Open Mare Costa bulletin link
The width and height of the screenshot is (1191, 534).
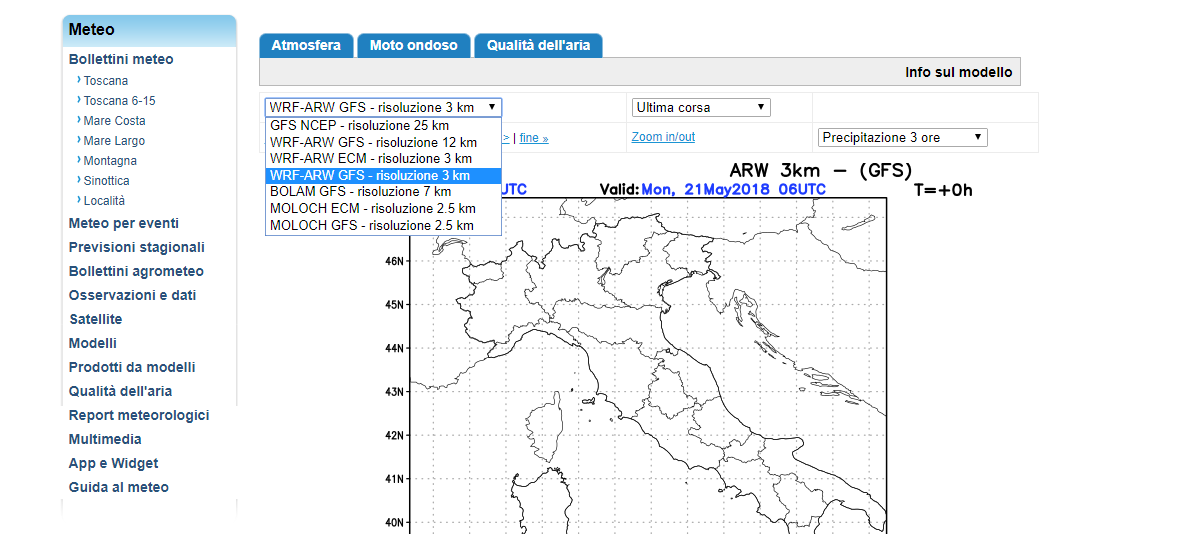pyautogui.click(x=114, y=121)
